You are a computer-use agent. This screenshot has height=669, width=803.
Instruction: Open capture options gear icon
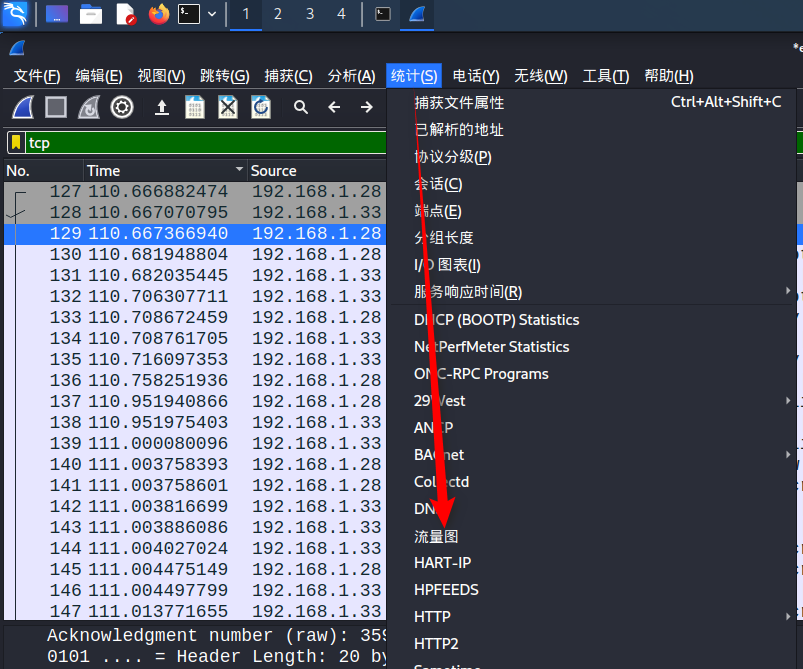pyautogui.click(x=122, y=108)
